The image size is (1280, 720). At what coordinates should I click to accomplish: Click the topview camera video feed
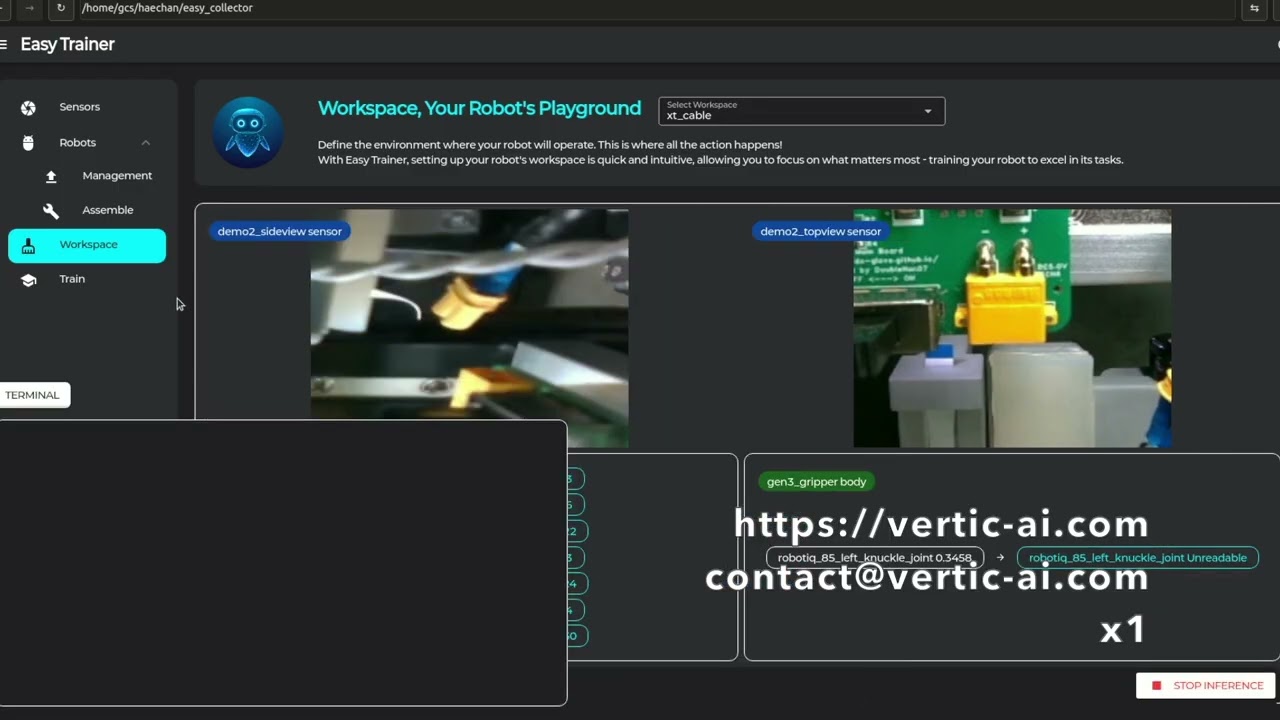click(1012, 328)
